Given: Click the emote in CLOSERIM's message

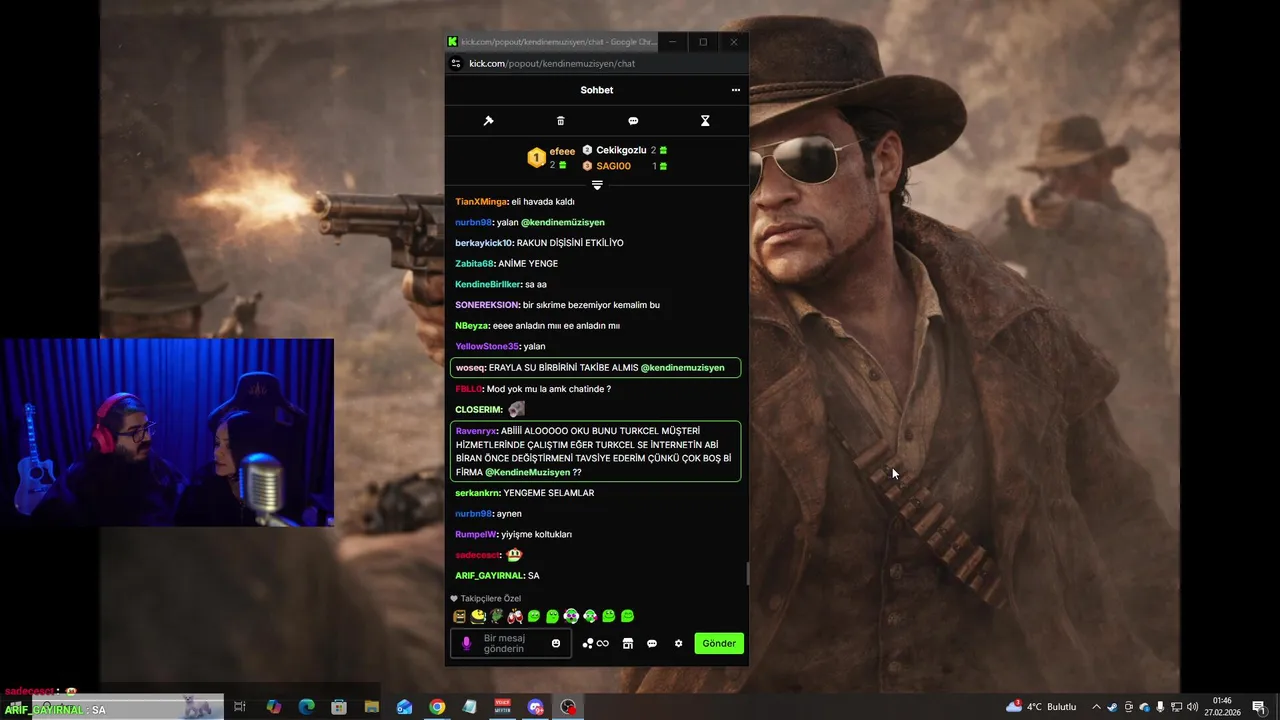Looking at the screenshot, I should (x=516, y=409).
